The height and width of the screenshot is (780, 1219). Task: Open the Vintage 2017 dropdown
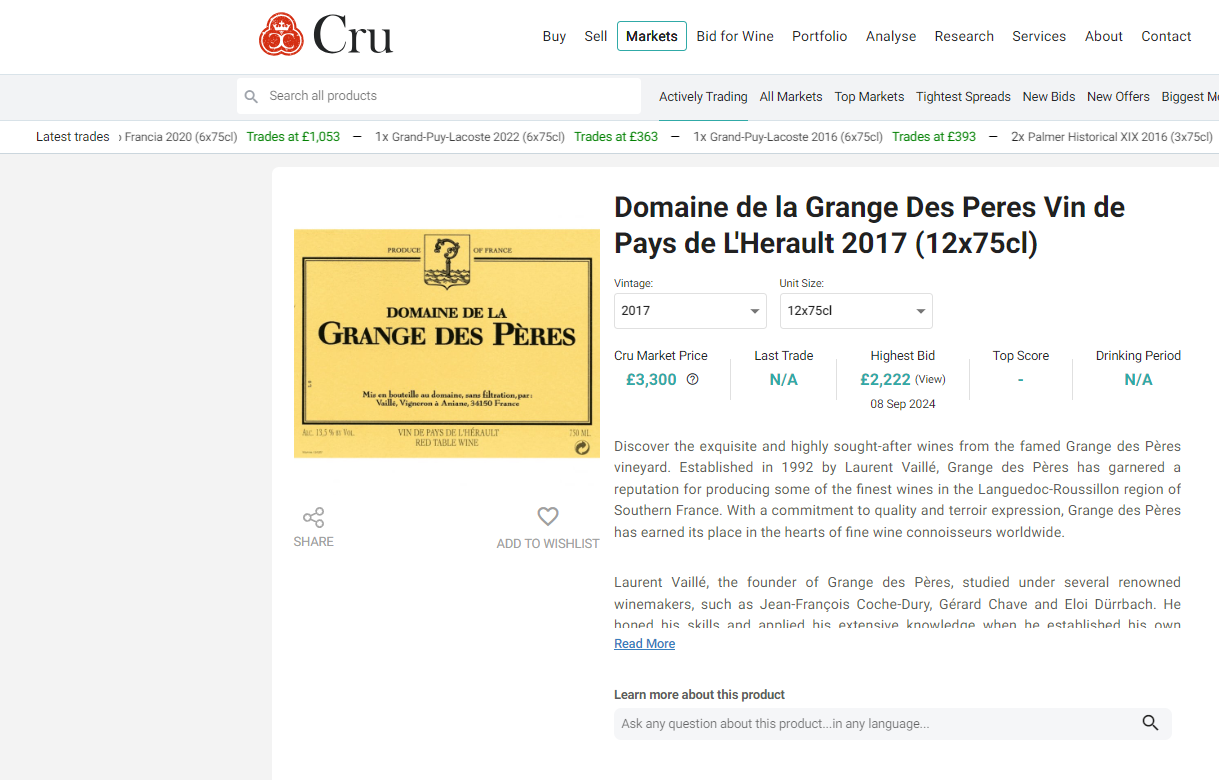tap(690, 311)
